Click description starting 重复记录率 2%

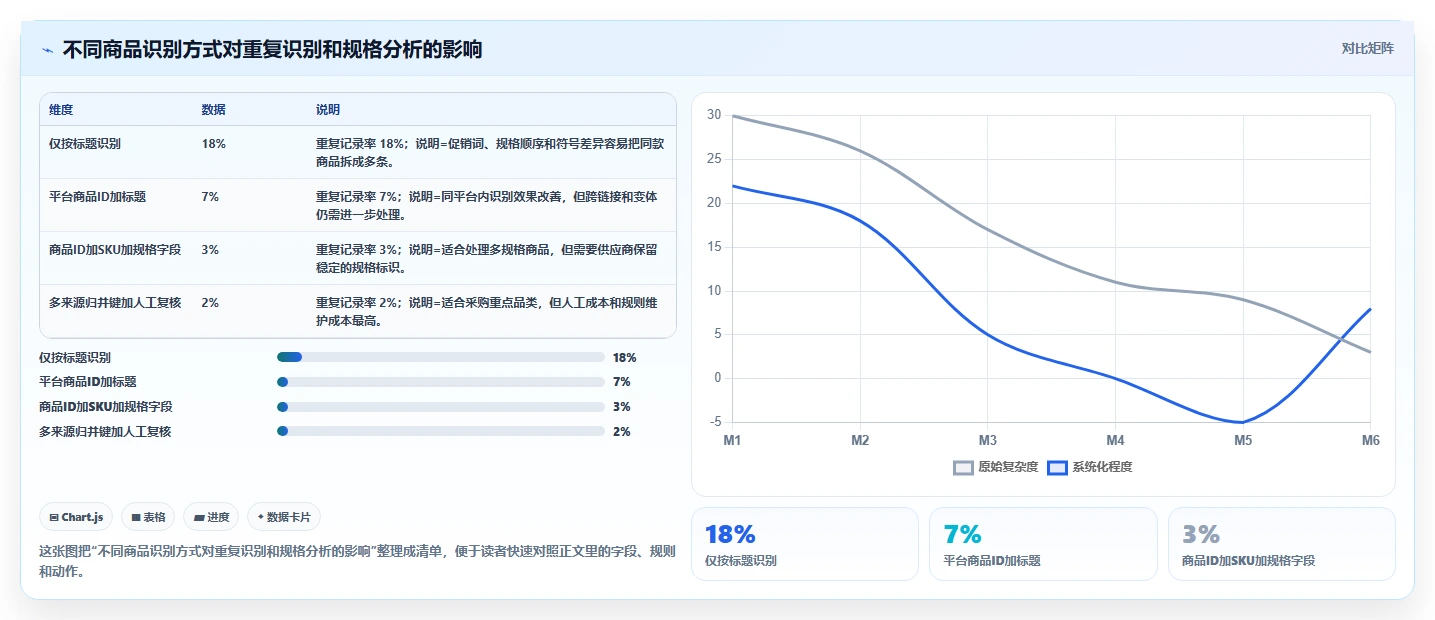click(x=488, y=311)
